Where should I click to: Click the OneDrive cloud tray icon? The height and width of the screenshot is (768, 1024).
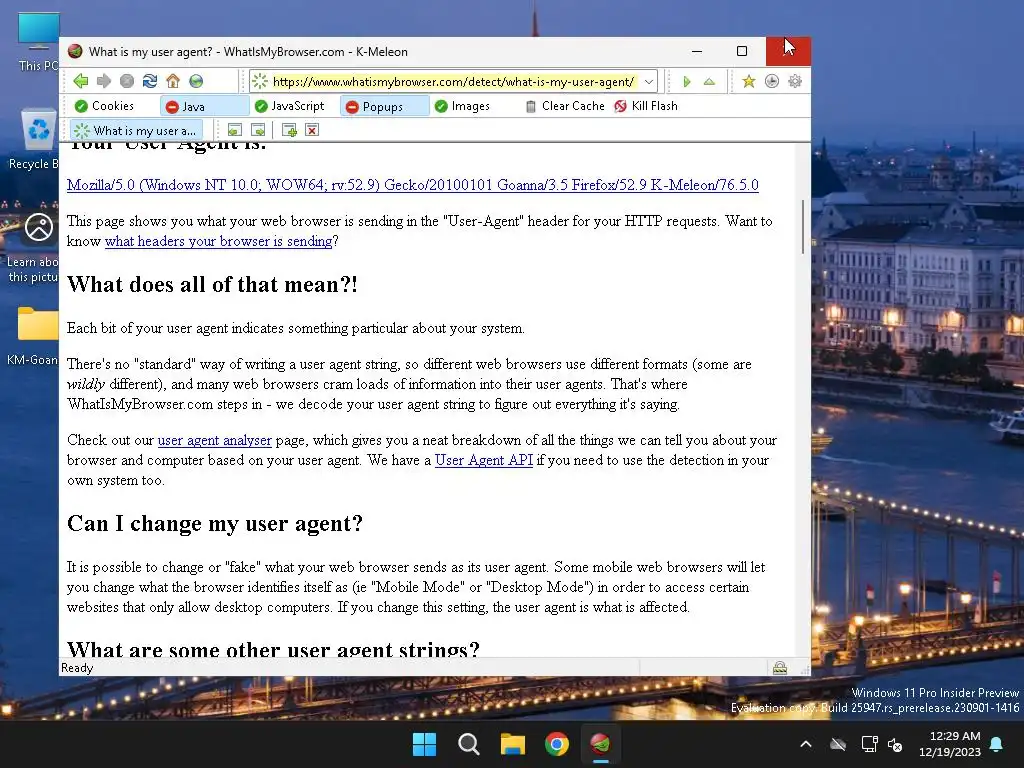[x=839, y=744]
